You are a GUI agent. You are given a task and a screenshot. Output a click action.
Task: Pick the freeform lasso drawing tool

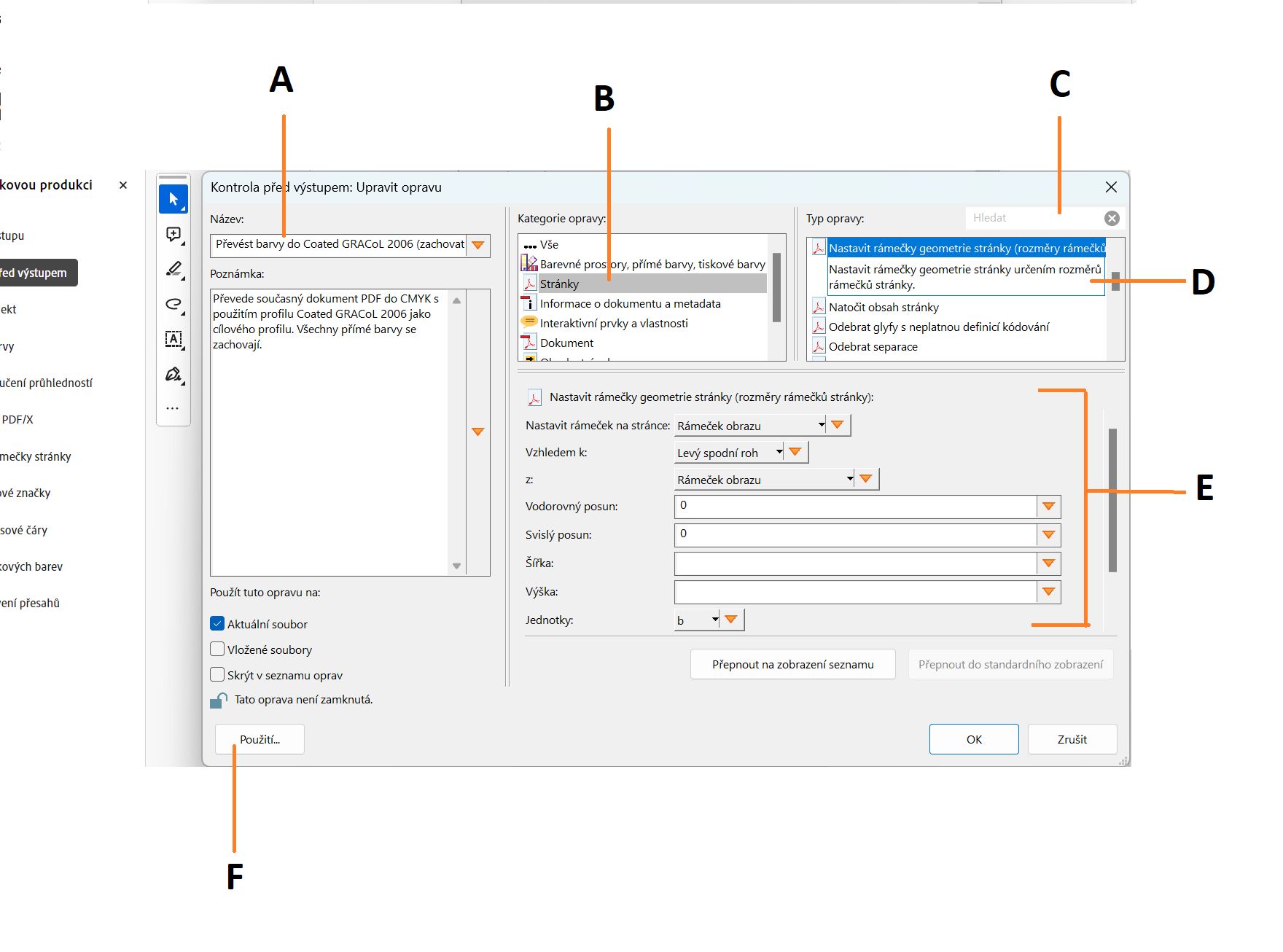[x=173, y=304]
